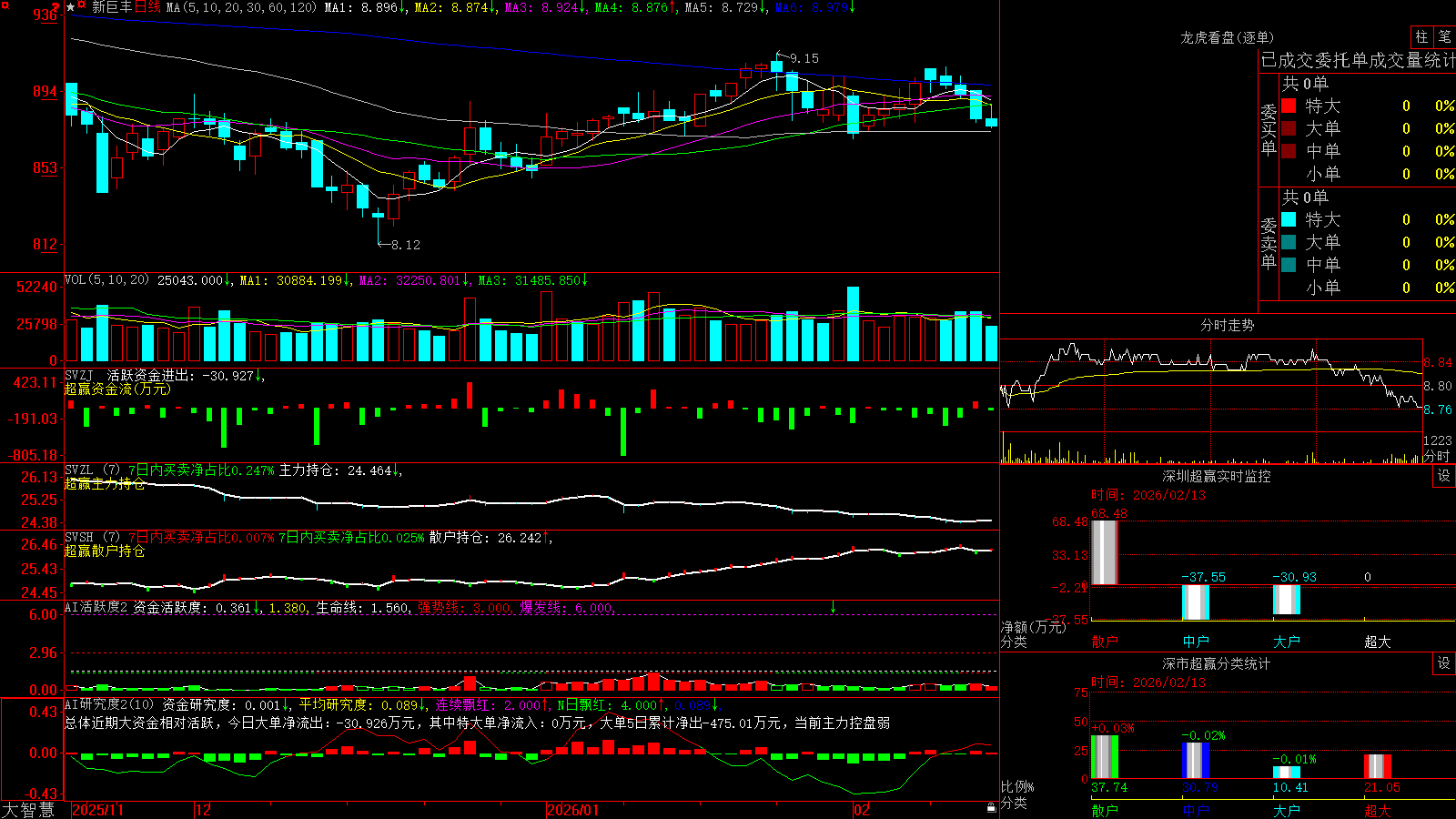Click the 超大 label in 实时监控 chart
This screenshot has width=1456, height=819.
click(1378, 642)
